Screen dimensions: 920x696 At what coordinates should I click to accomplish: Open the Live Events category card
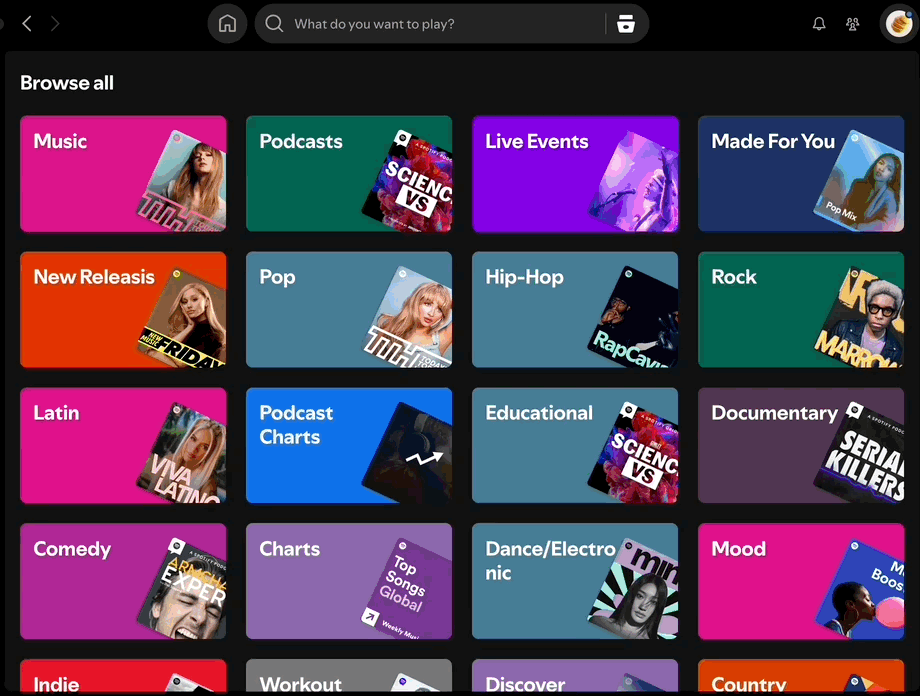[575, 174]
